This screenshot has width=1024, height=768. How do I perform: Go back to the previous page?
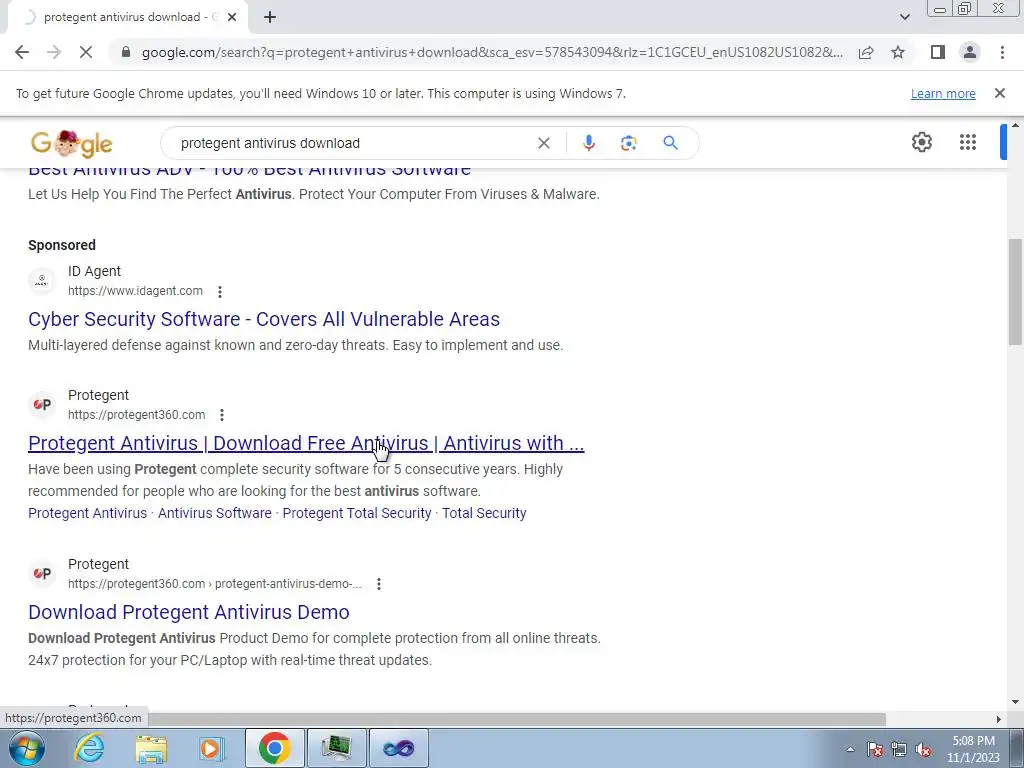click(x=22, y=52)
